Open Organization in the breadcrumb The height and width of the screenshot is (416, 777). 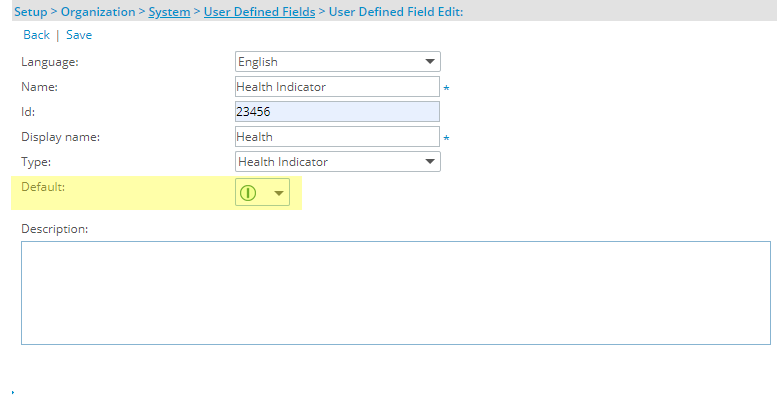[x=98, y=12]
